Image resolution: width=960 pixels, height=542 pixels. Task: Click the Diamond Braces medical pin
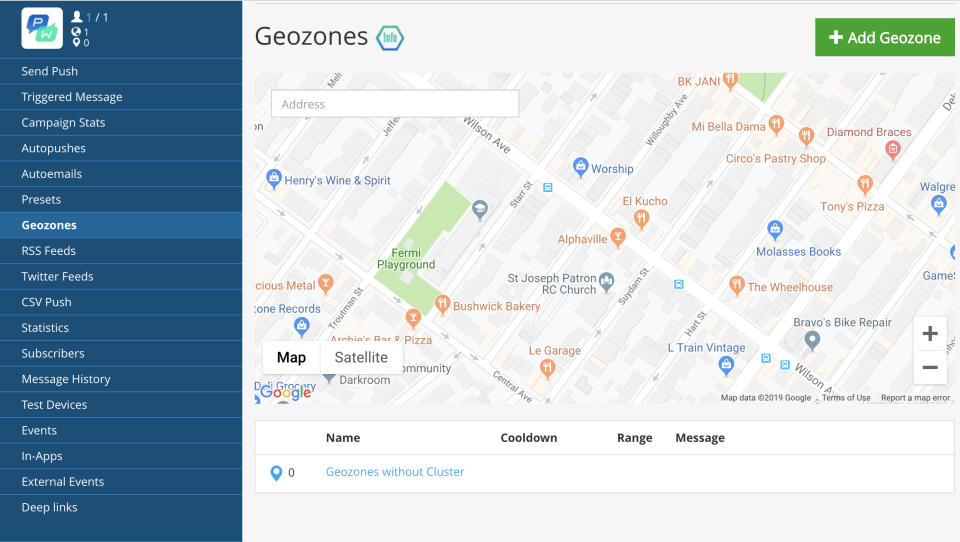coord(893,149)
